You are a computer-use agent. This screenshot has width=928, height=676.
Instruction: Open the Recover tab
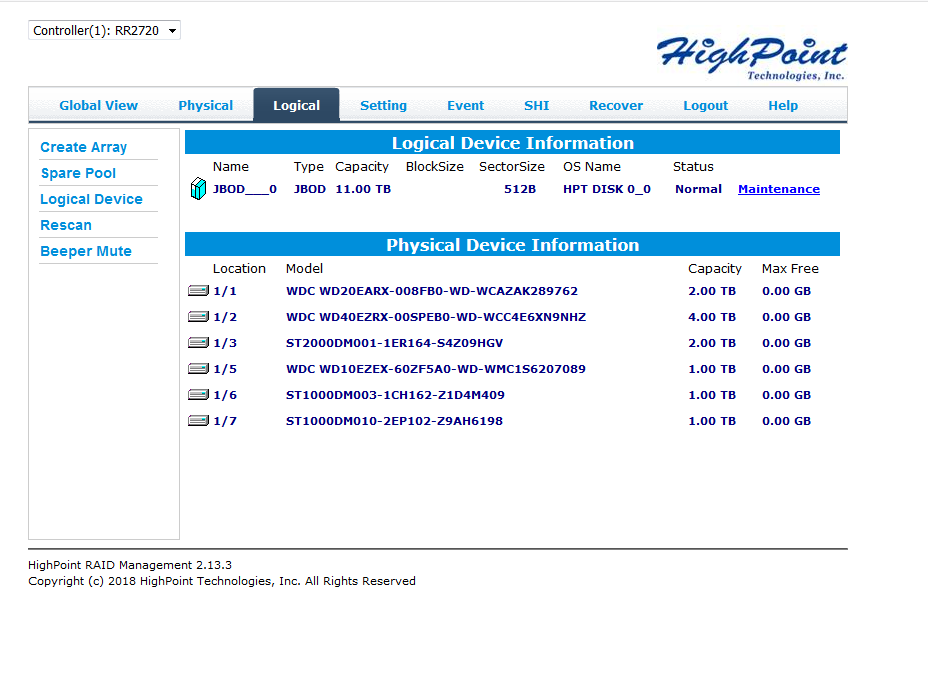pos(616,105)
